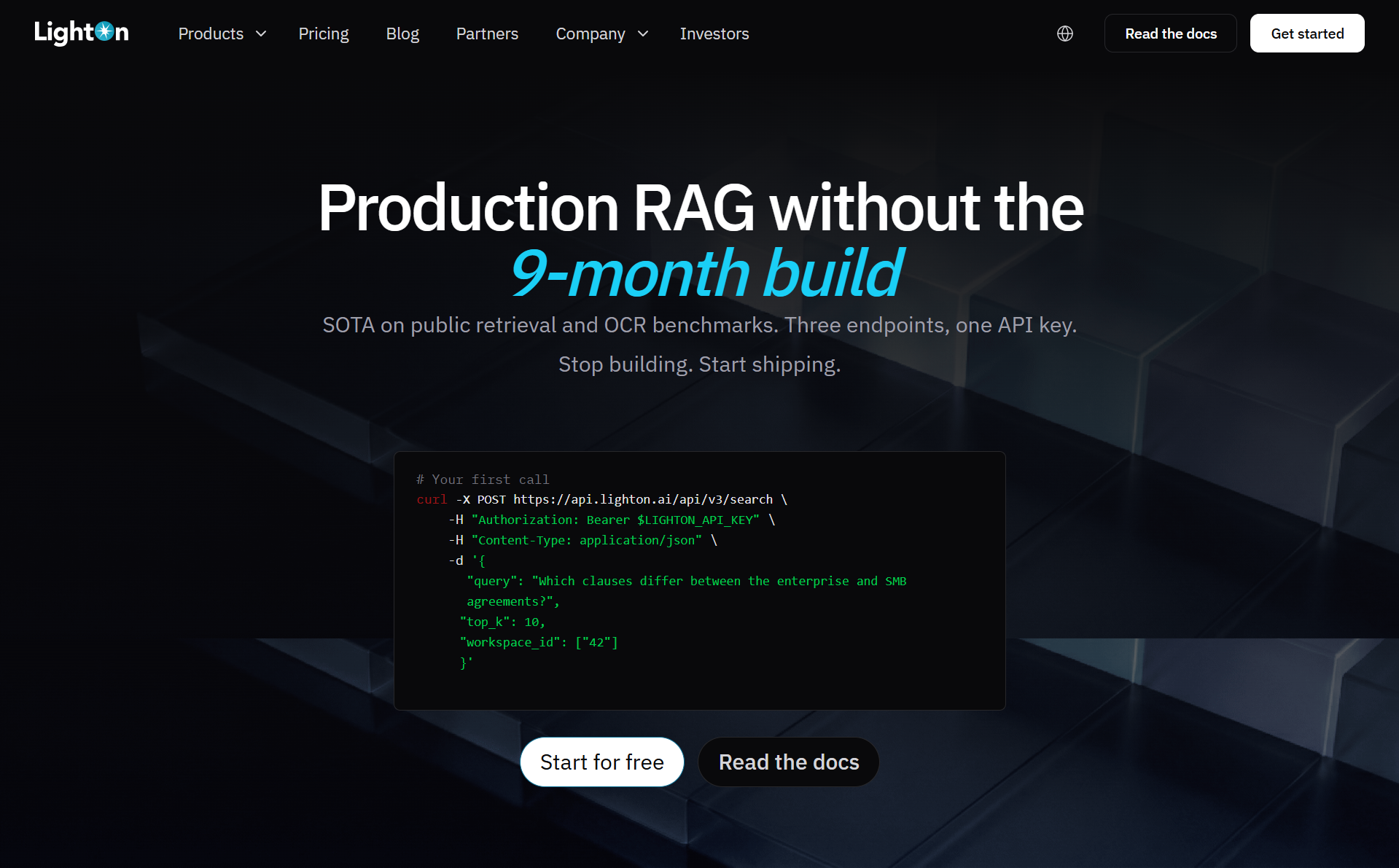Image resolution: width=1399 pixels, height=868 pixels.
Task: Click 'Stop building. Start shipping.' tagline
Action: (700, 364)
